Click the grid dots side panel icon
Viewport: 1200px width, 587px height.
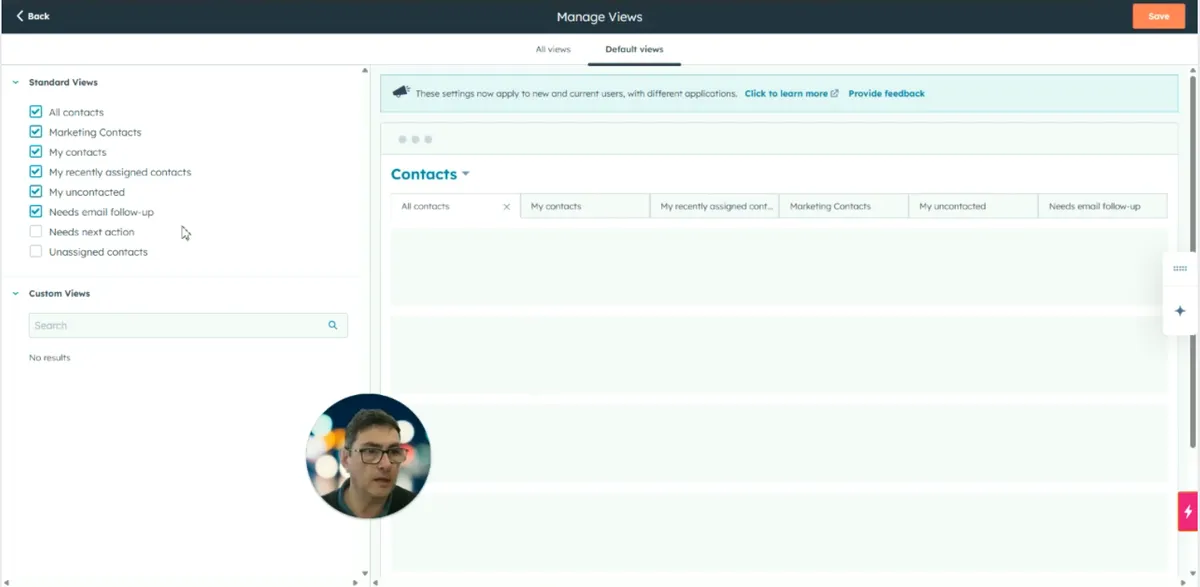pyautogui.click(x=1180, y=268)
